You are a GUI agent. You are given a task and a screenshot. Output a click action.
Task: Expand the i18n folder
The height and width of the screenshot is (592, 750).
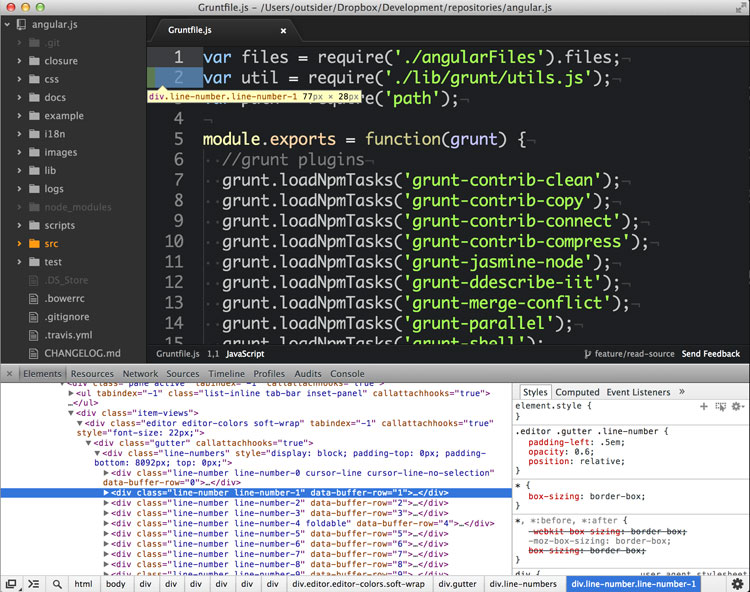pyautogui.click(x=19, y=134)
